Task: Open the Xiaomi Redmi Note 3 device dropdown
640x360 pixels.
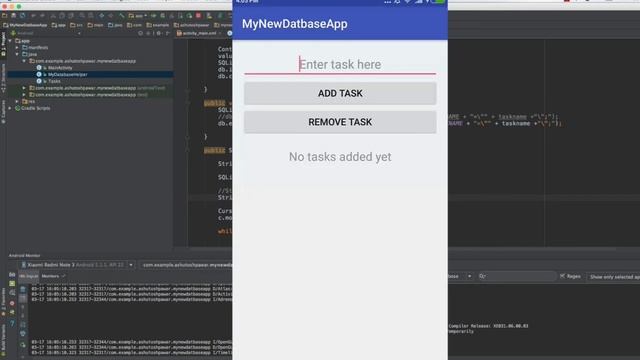Action: click(78, 265)
